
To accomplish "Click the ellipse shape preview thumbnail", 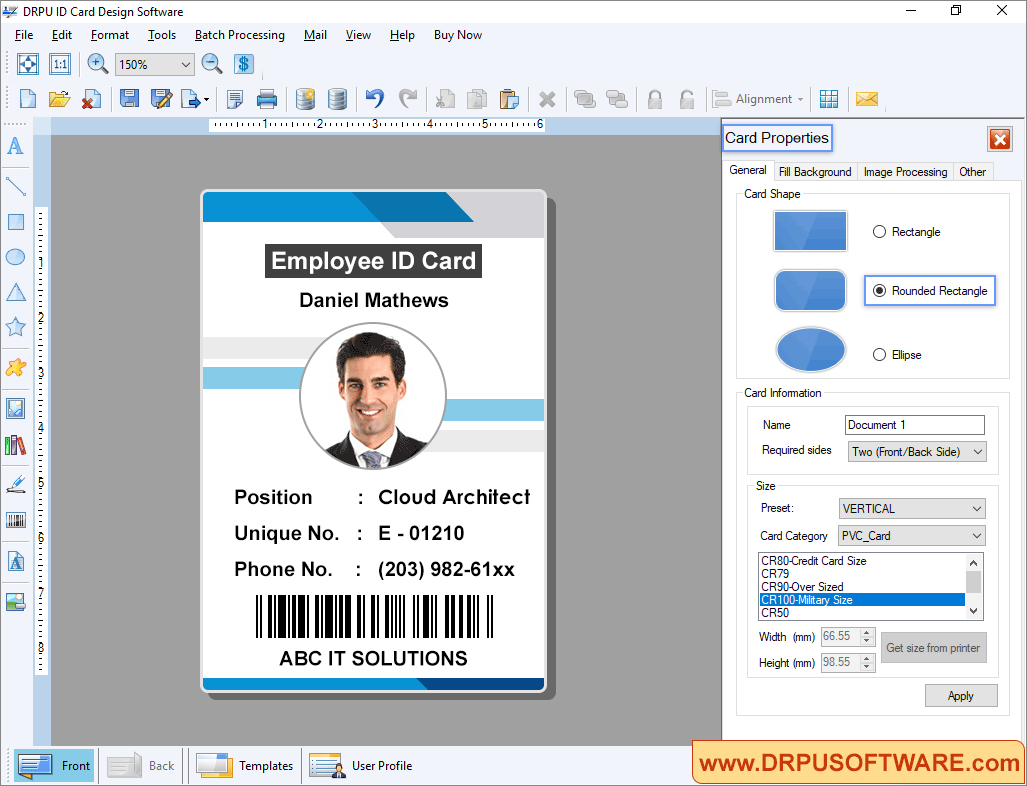I will pos(810,350).
